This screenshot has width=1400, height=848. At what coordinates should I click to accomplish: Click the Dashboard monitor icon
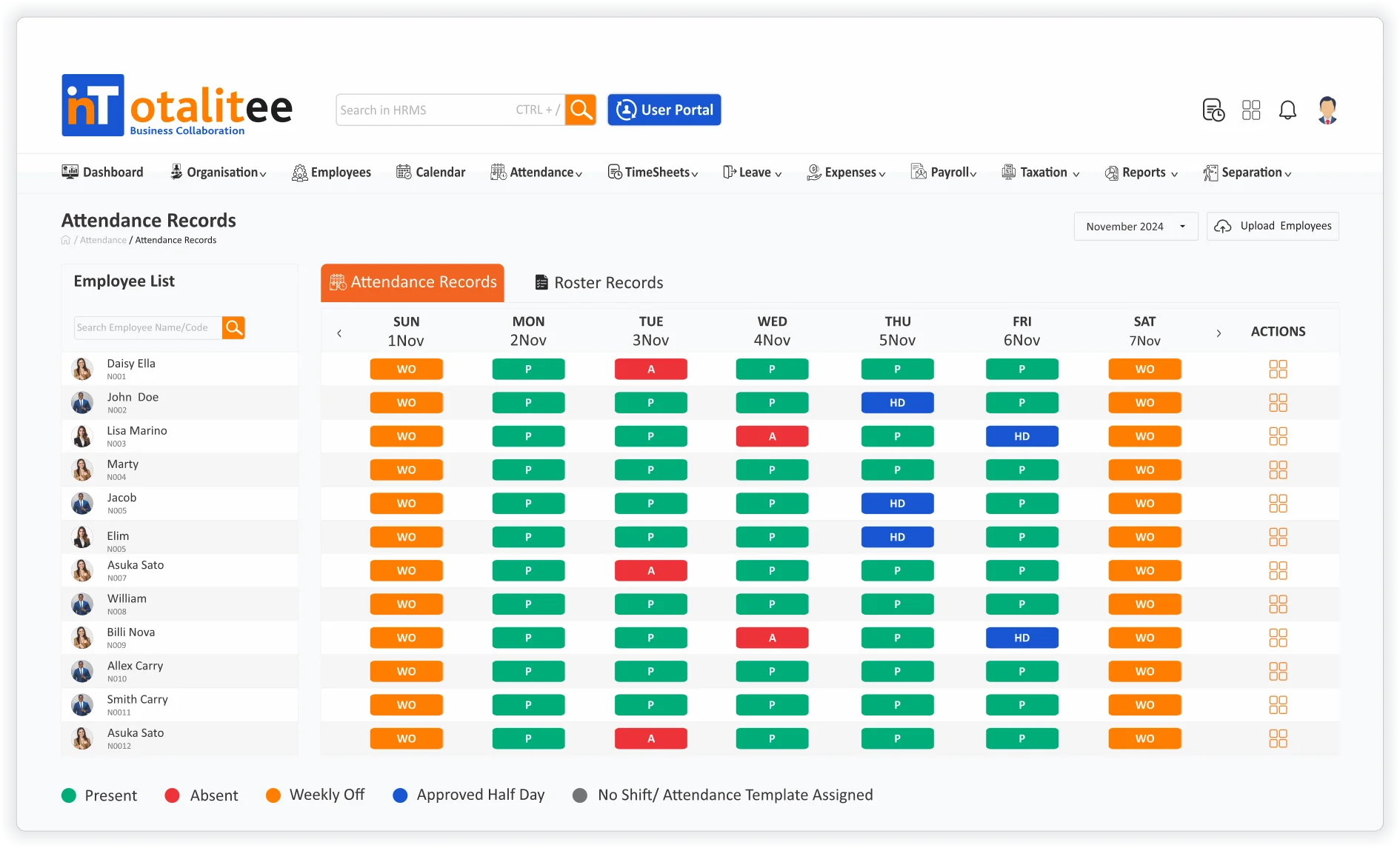70,171
